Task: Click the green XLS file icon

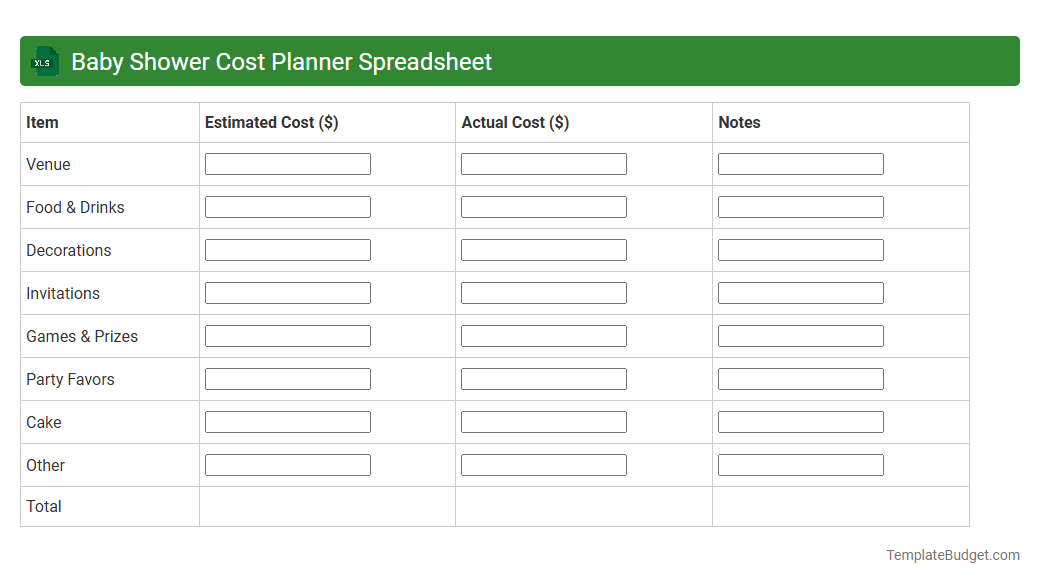Action: point(44,61)
